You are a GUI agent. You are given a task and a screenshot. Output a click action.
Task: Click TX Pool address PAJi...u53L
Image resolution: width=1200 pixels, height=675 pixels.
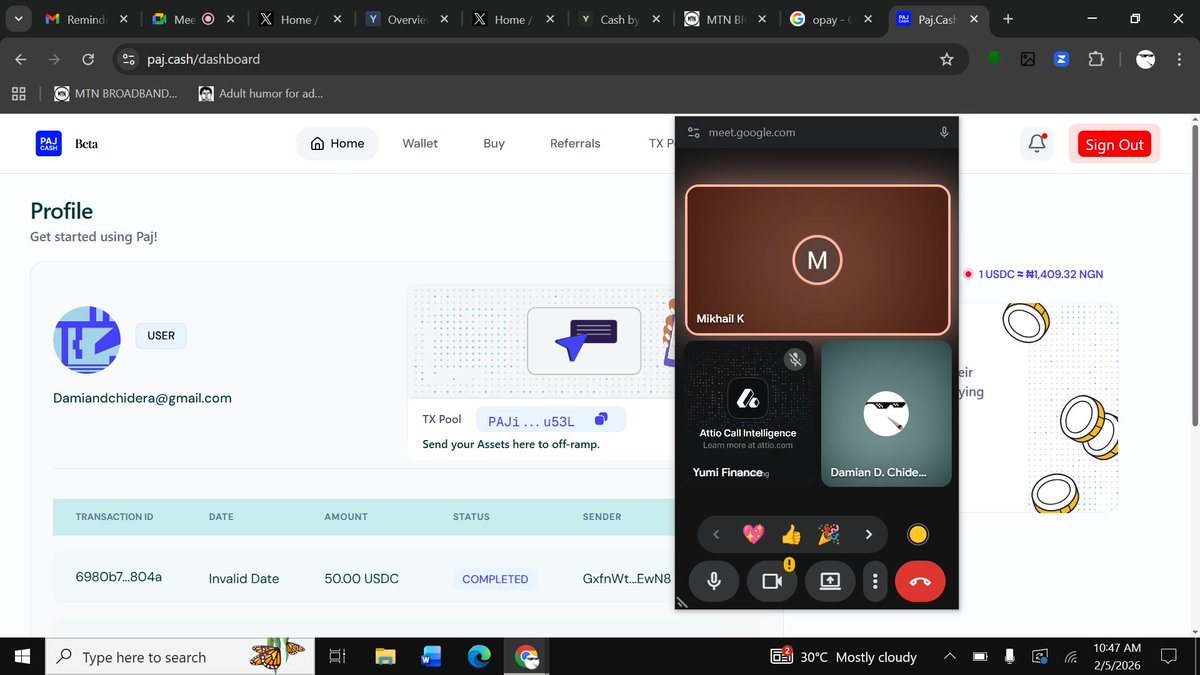pos(531,420)
